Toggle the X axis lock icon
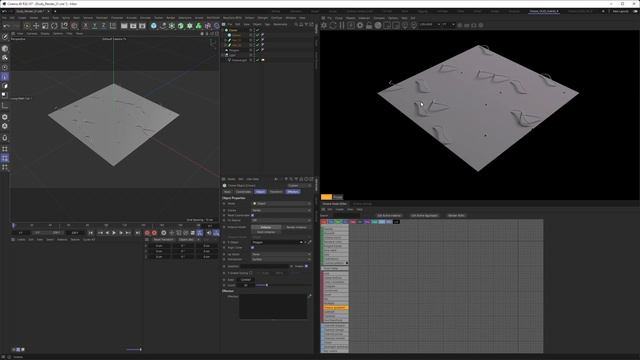 [85, 26]
